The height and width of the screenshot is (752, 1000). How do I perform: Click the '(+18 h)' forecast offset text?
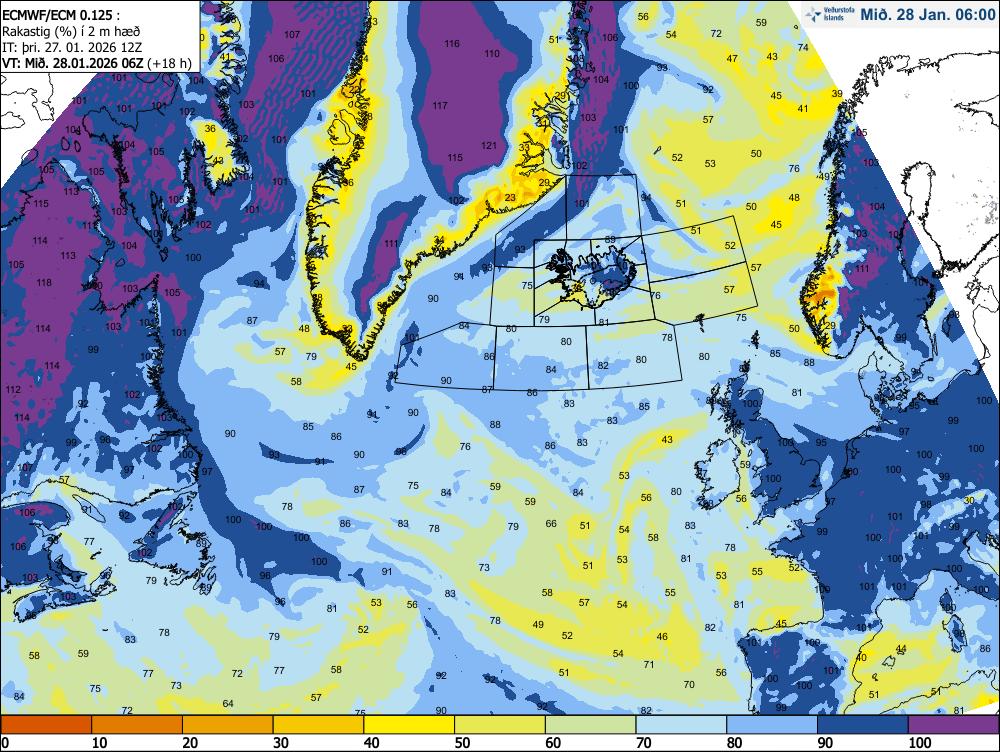pyautogui.click(x=169, y=63)
